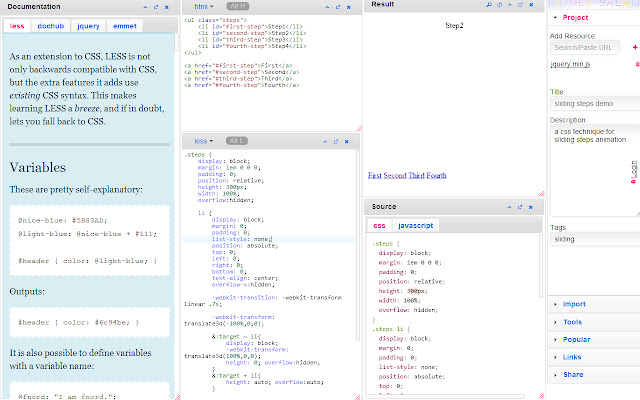Select the javascript tab in Source
This screenshot has width=640, height=400.
point(415,226)
